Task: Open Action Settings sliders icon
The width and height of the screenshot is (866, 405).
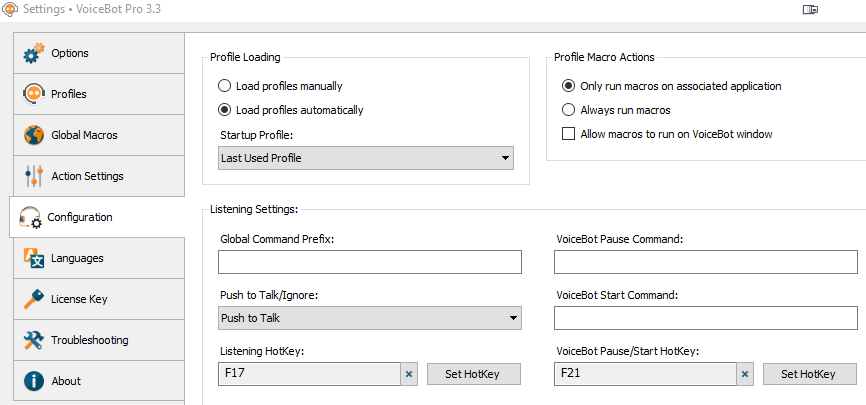Action: [34, 176]
